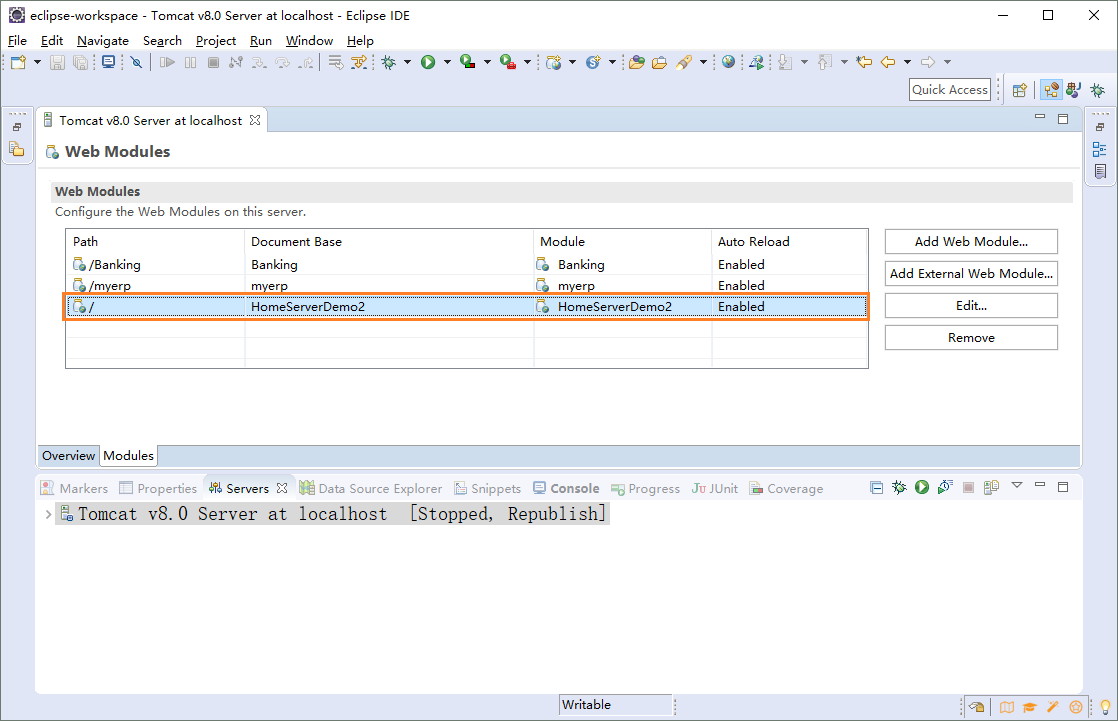Click the Open Perspective icon

tap(1020, 90)
